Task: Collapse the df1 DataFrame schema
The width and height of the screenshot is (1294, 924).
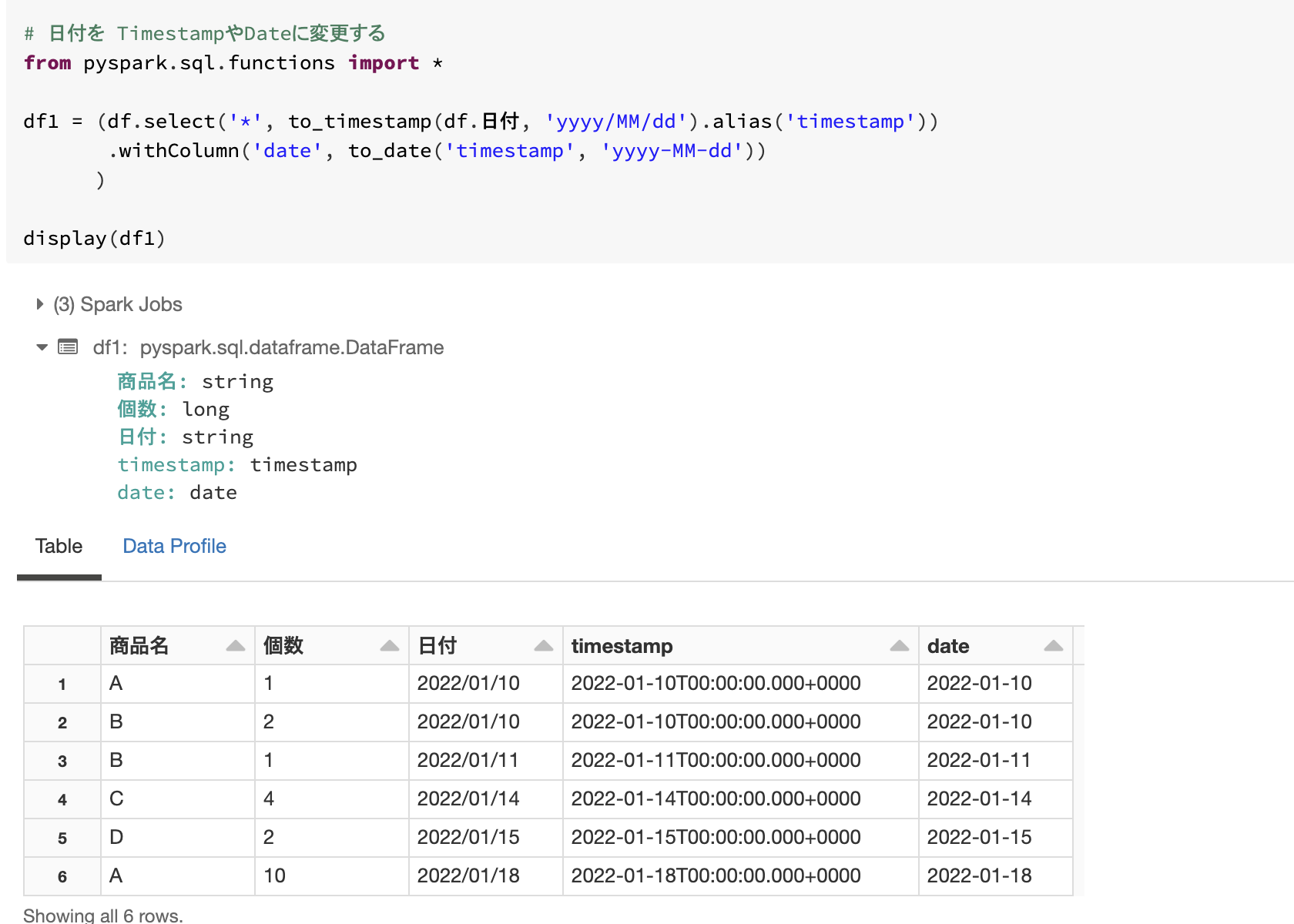Action: (42, 347)
